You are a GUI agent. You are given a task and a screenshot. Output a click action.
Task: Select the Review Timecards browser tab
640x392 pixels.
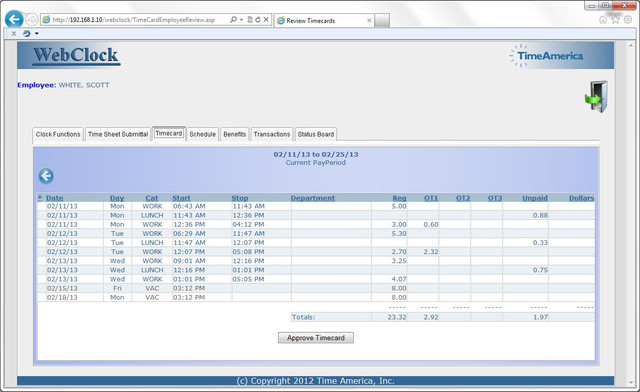click(x=324, y=20)
